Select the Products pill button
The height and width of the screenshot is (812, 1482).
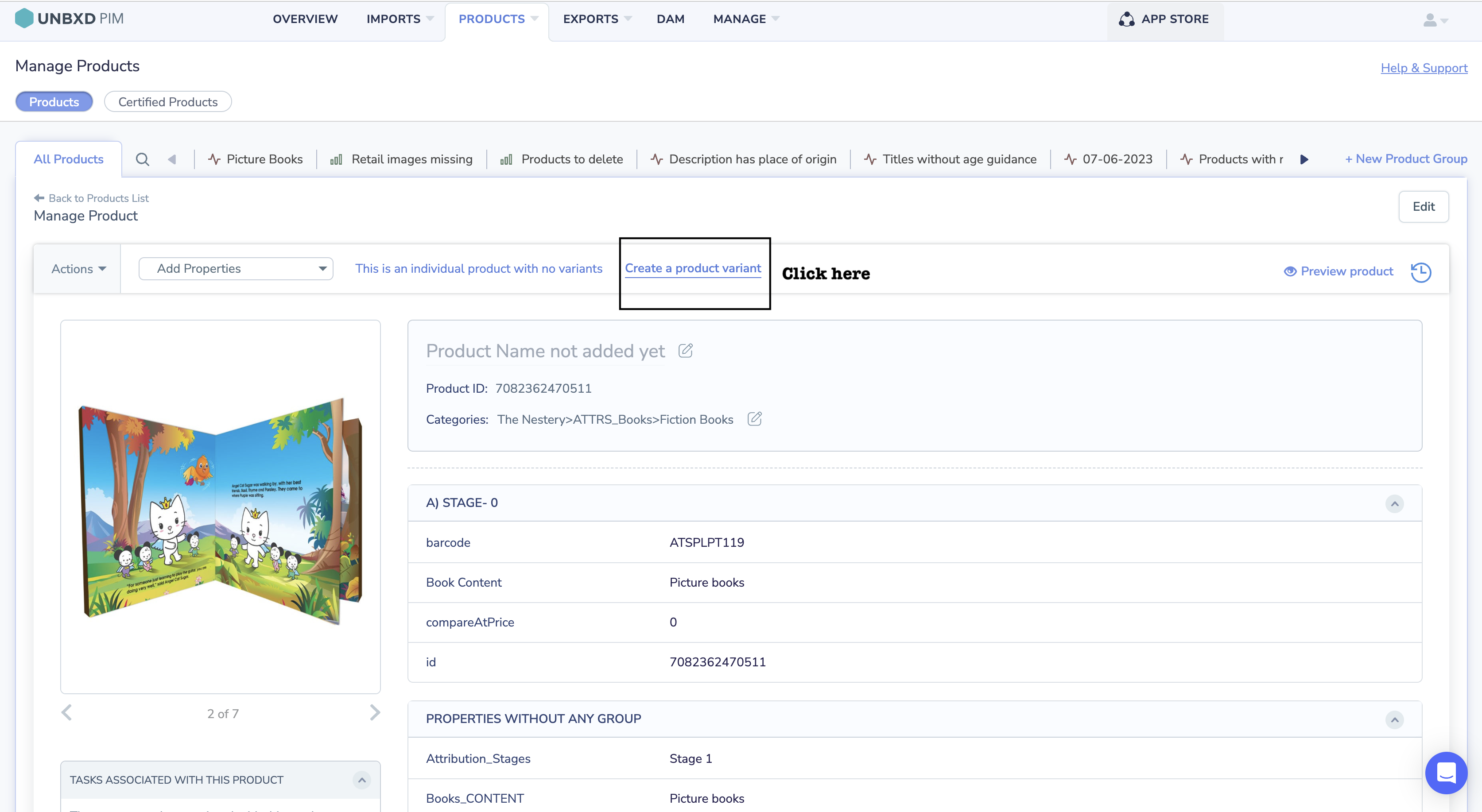click(x=54, y=102)
